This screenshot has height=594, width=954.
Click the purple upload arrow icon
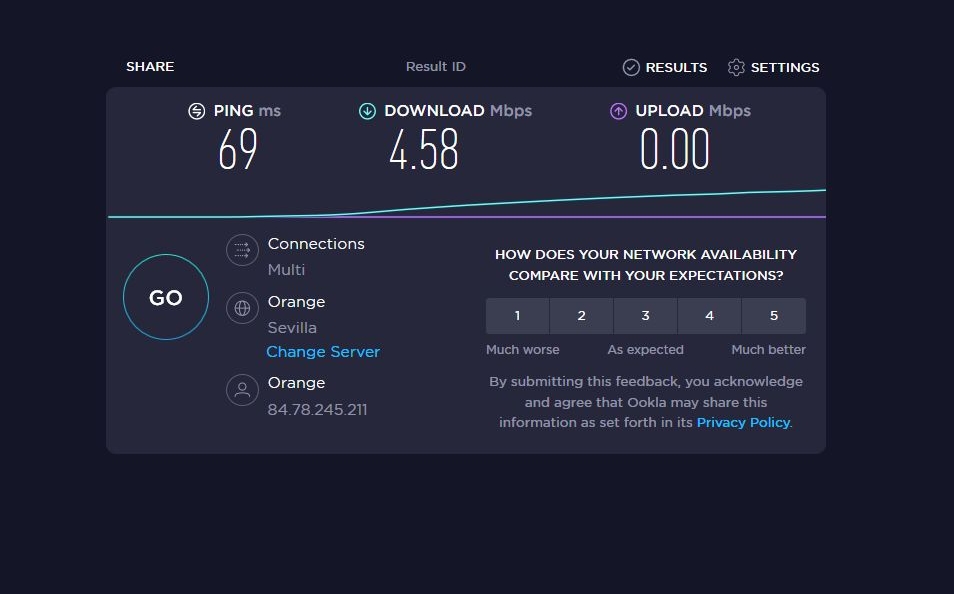618,111
